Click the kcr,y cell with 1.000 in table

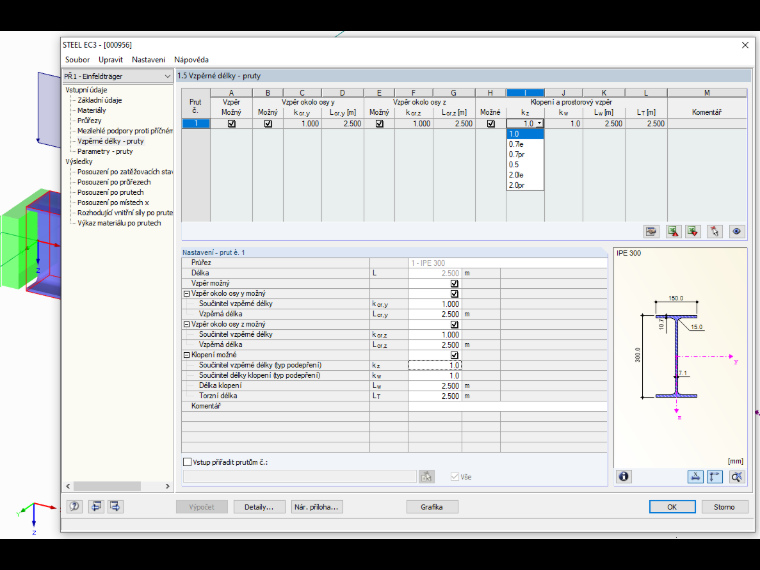[302, 124]
